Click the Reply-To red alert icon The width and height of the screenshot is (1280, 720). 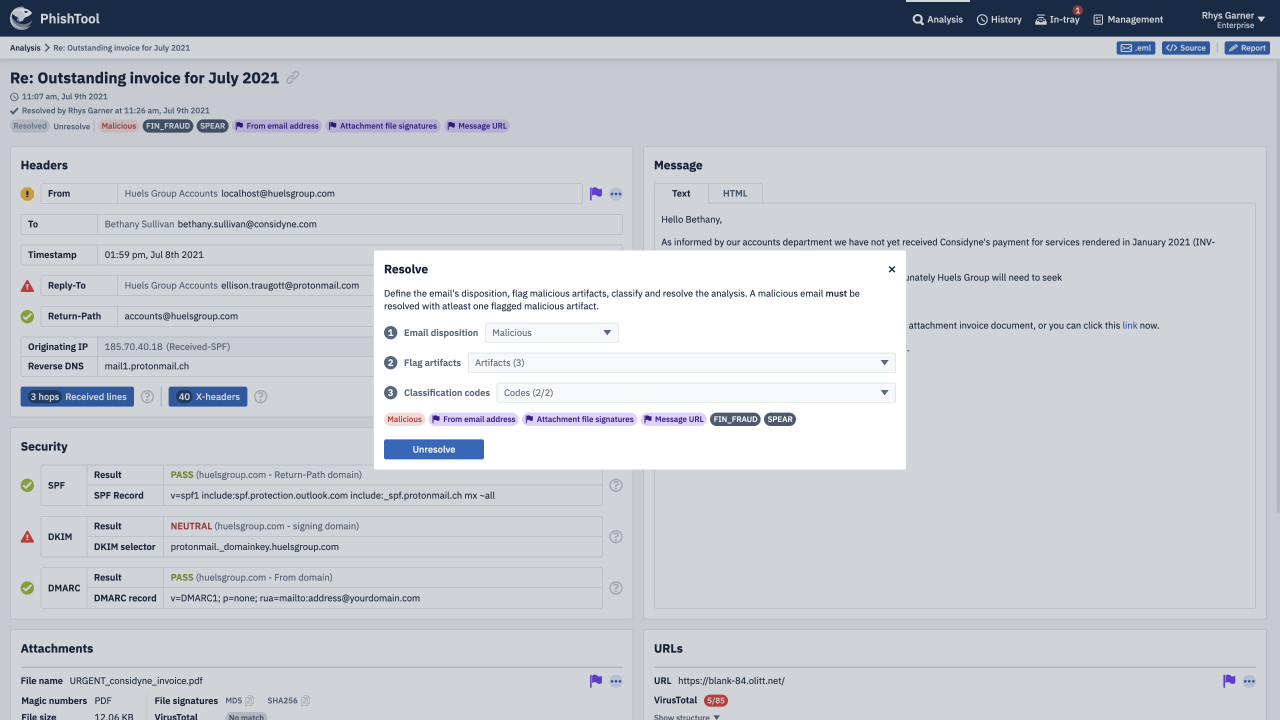pyautogui.click(x=27, y=286)
